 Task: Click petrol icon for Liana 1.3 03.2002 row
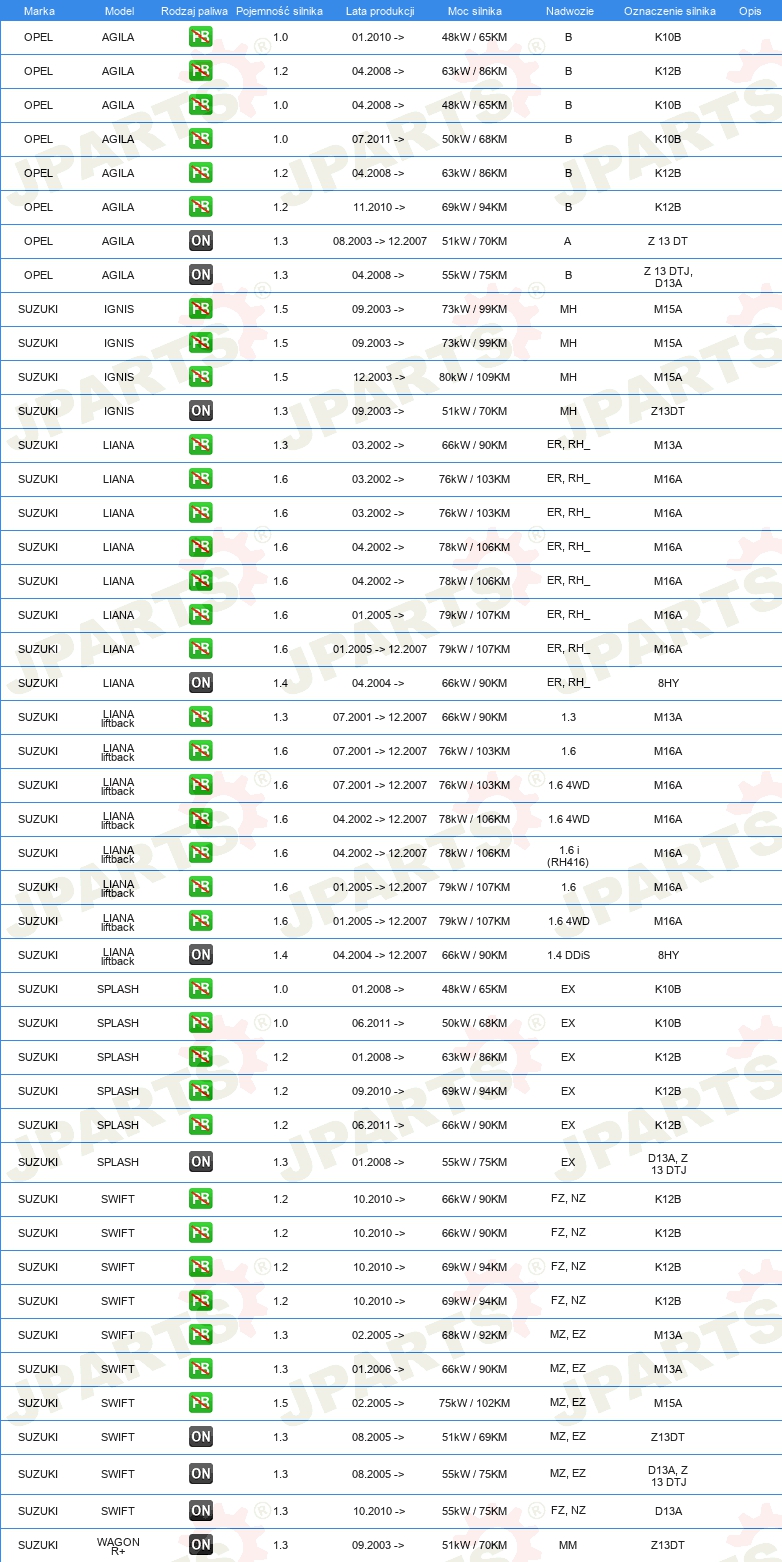(201, 445)
